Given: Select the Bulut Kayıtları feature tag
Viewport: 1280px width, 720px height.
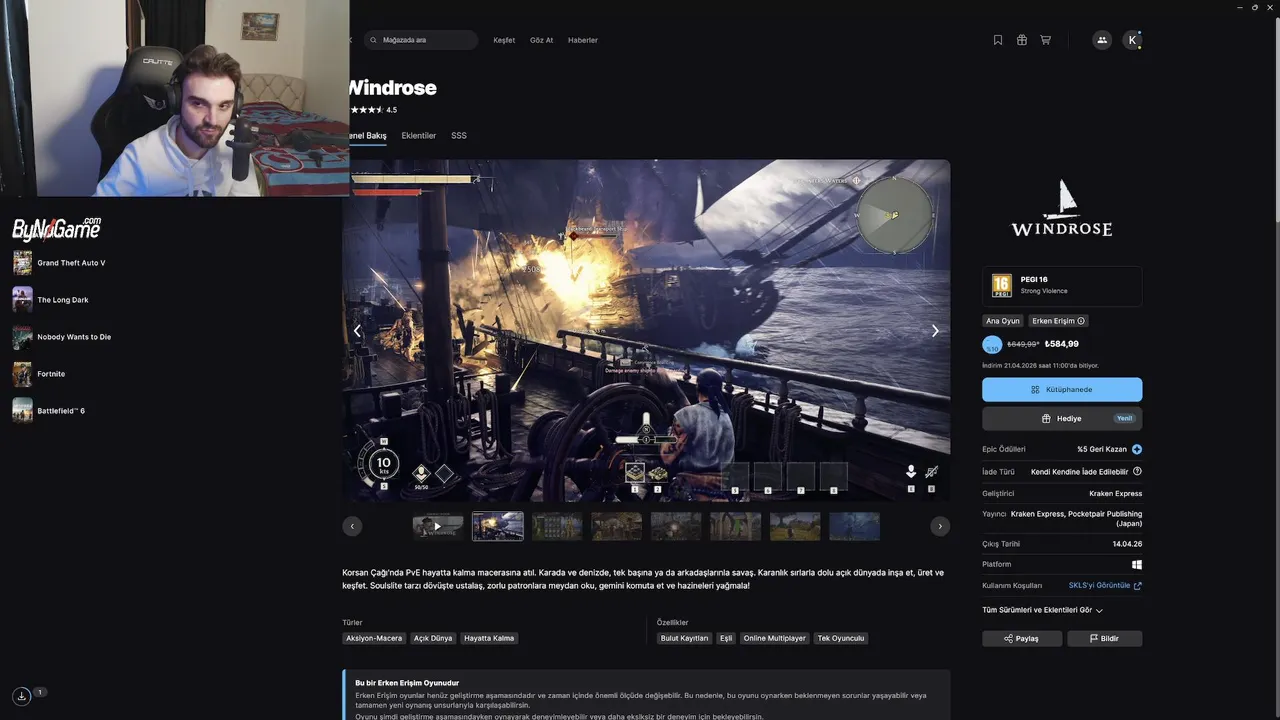Looking at the screenshot, I should pos(684,638).
